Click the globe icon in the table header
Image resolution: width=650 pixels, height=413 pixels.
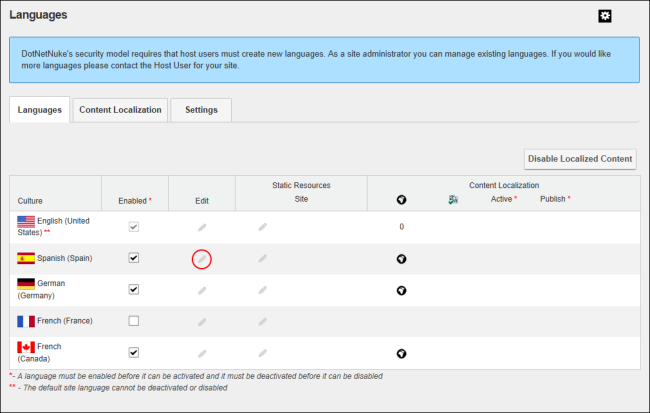click(x=401, y=200)
